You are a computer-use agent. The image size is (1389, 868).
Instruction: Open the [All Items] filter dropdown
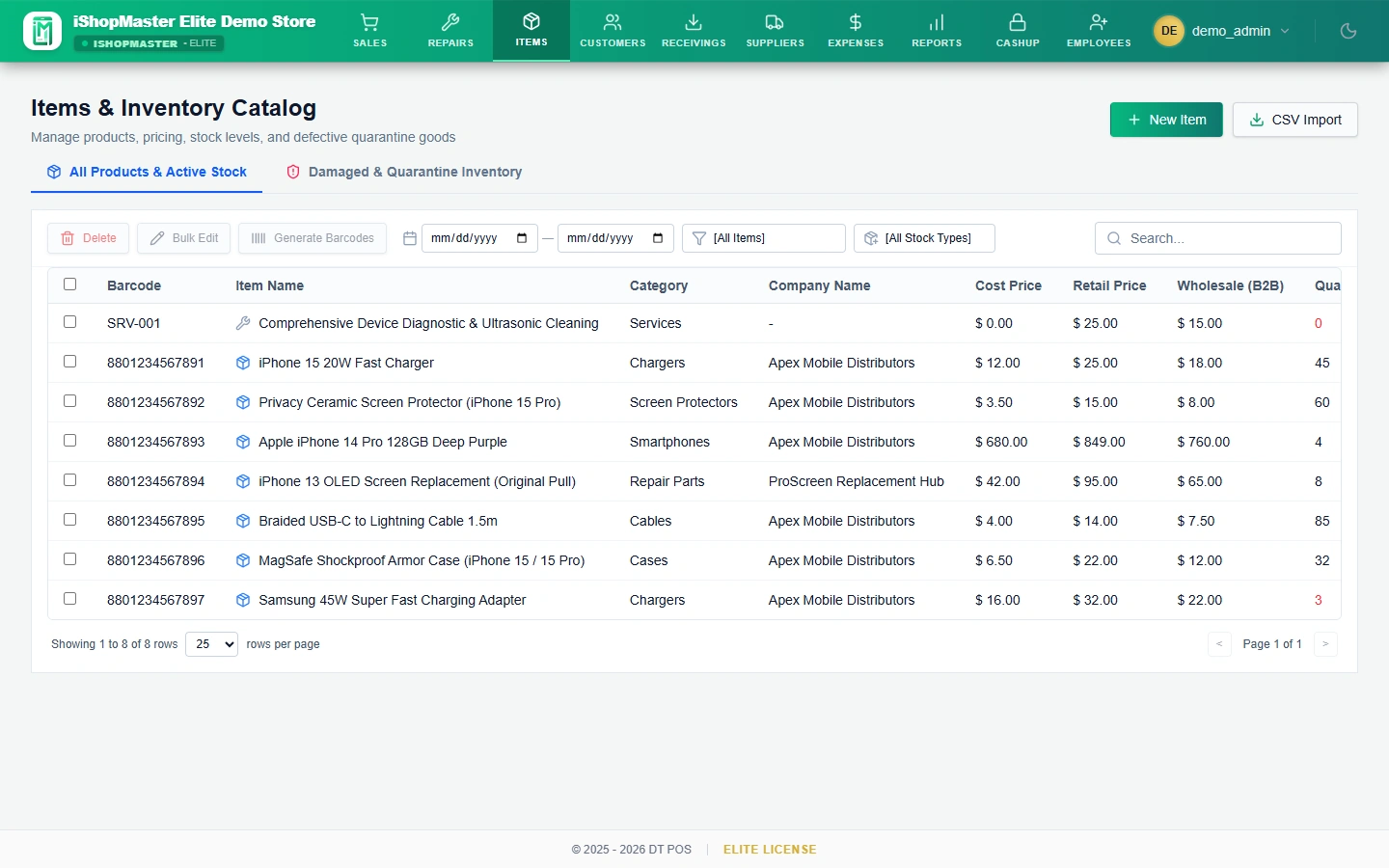tap(764, 238)
